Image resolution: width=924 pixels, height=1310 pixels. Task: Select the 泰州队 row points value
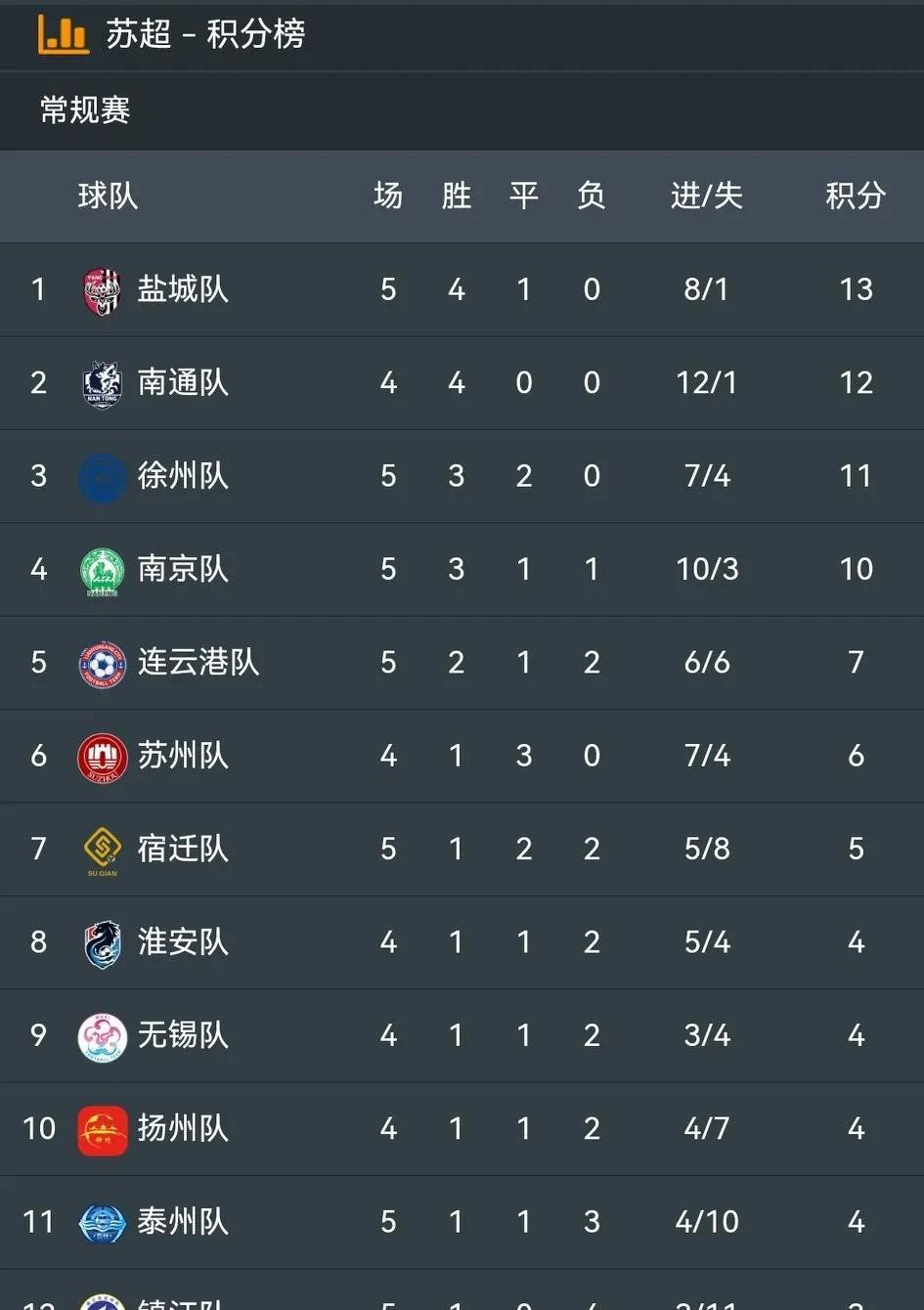coord(856,1222)
